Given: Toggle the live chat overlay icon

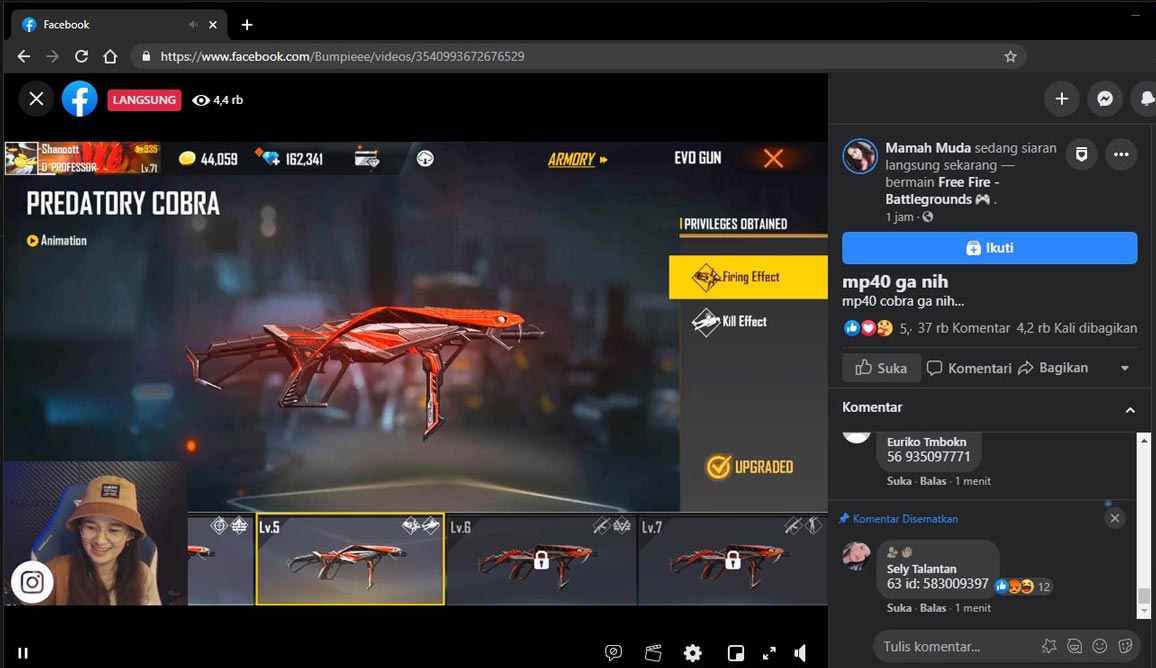Looking at the screenshot, I should pos(613,653).
